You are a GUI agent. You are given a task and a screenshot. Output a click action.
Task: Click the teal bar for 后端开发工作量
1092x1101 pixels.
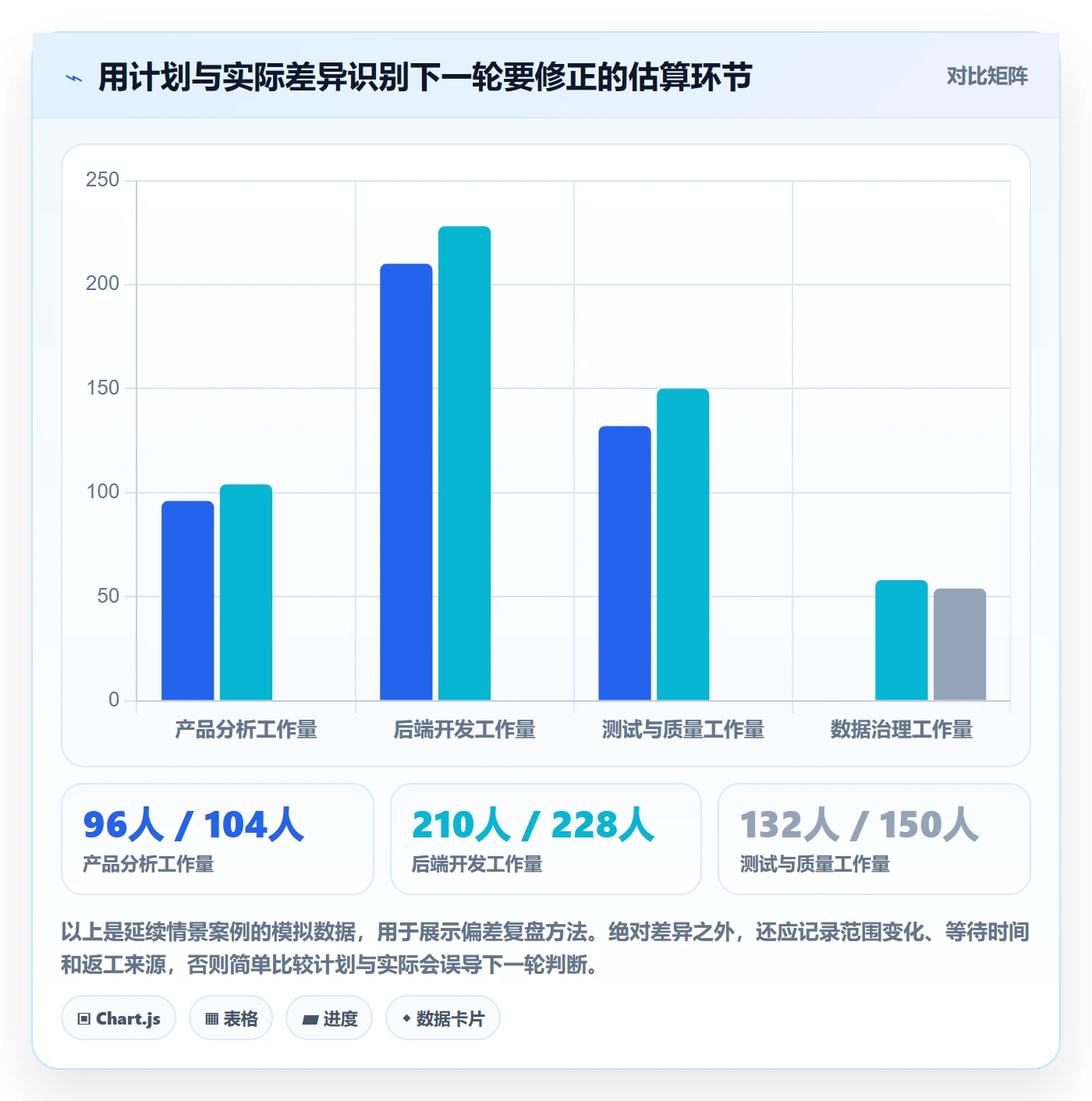pyautogui.click(x=465, y=463)
